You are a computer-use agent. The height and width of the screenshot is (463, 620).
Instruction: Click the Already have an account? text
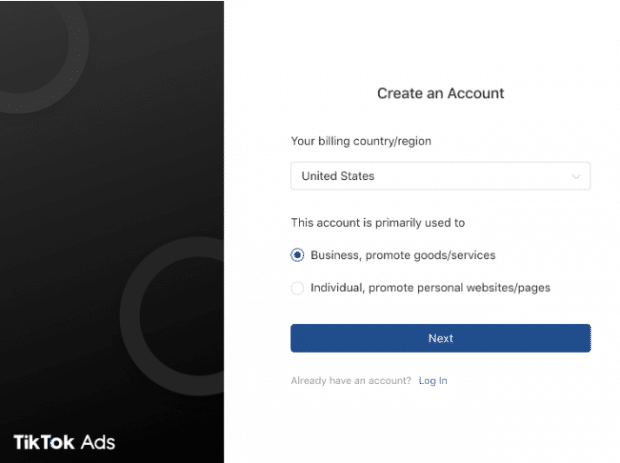[351, 381]
